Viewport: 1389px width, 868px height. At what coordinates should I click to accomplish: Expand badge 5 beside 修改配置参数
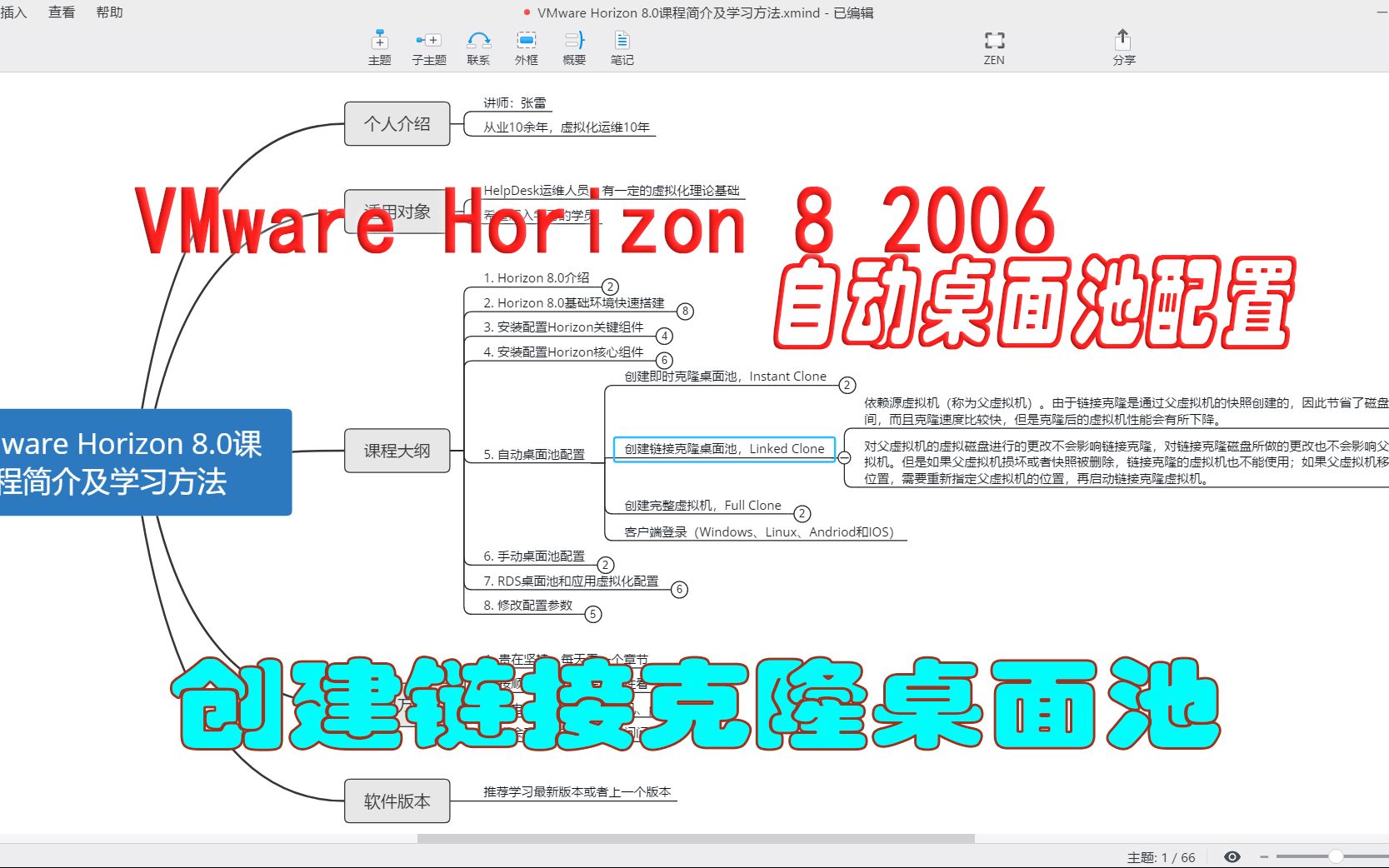point(593,615)
